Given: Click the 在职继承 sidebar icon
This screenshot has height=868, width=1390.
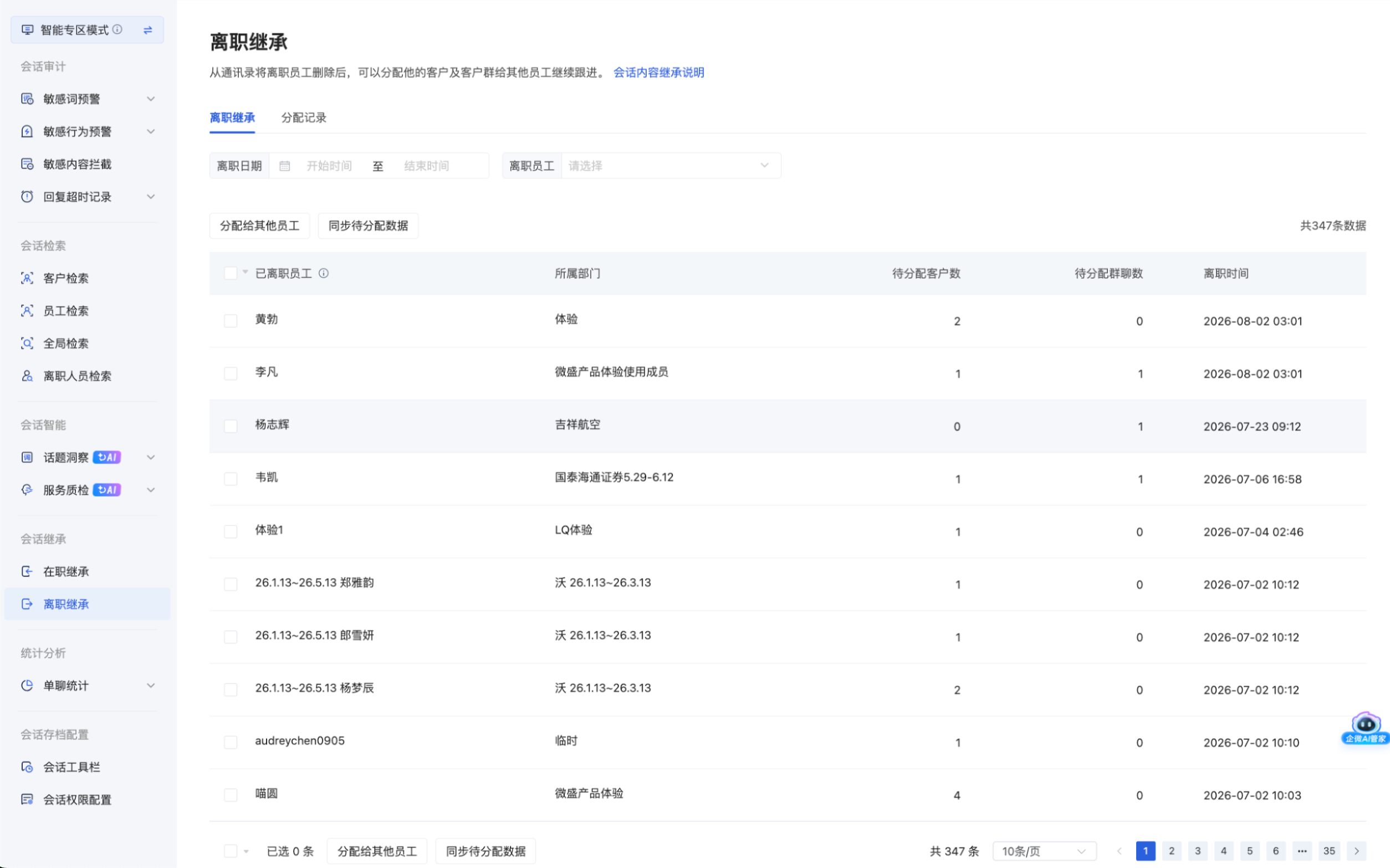Looking at the screenshot, I should (27, 571).
